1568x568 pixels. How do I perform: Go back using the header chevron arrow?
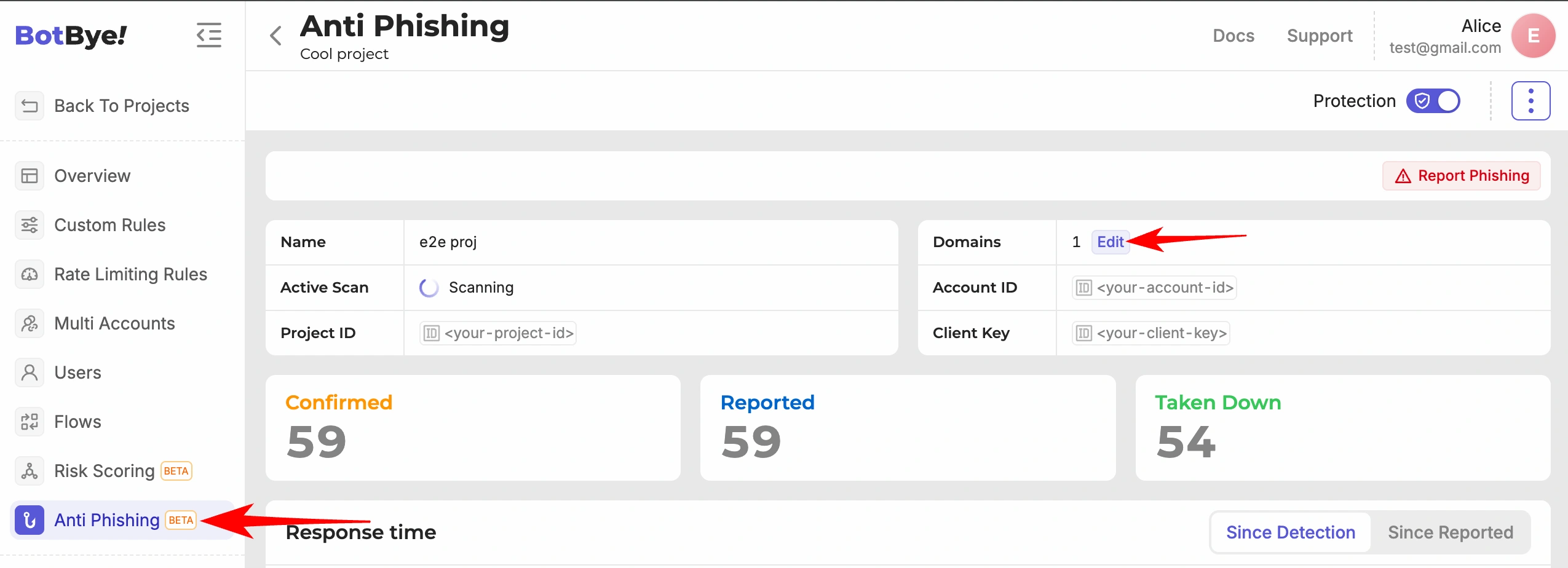(x=276, y=36)
